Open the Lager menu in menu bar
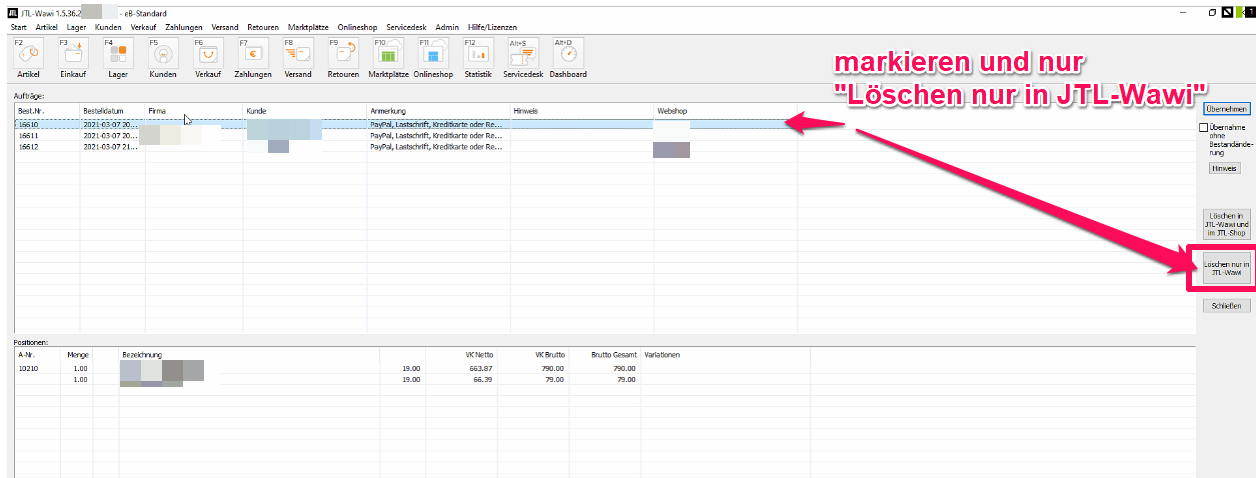The image size is (1256, 478). coord(77,27)
